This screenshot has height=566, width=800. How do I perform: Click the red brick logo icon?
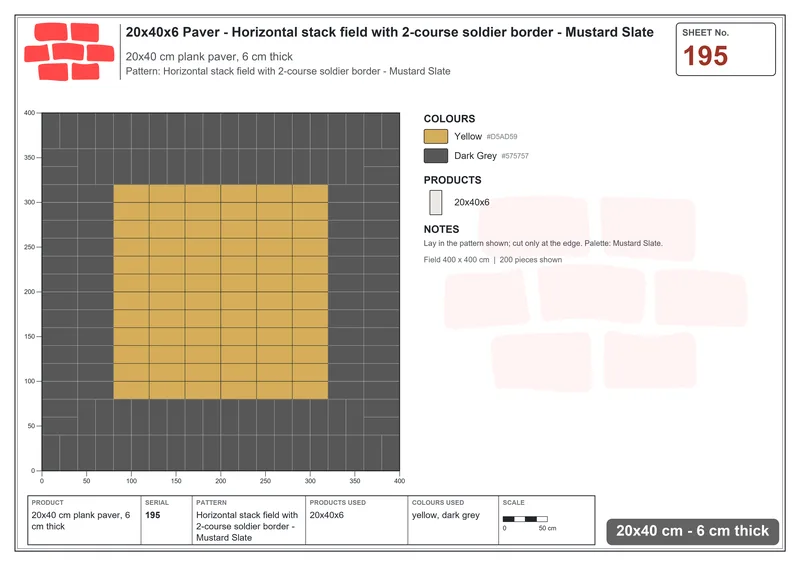click(69, 52)
